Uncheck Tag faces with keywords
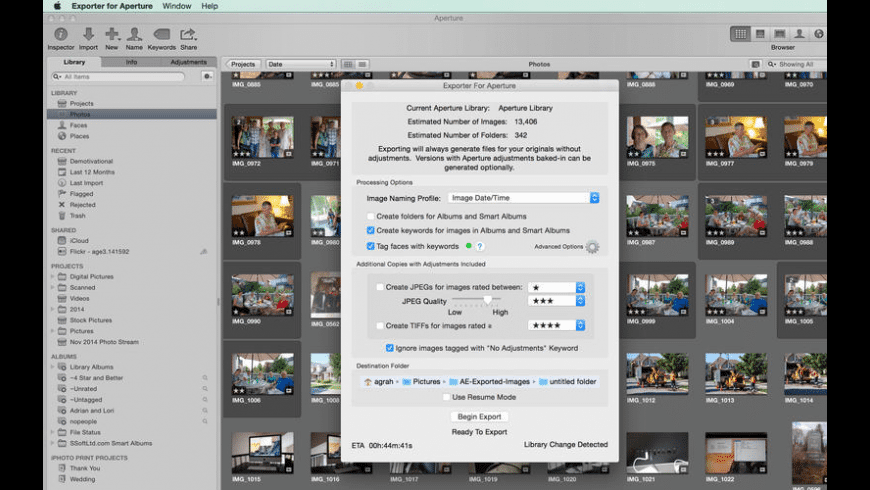This screenshot has width=870, height=490. click(371, 246)
